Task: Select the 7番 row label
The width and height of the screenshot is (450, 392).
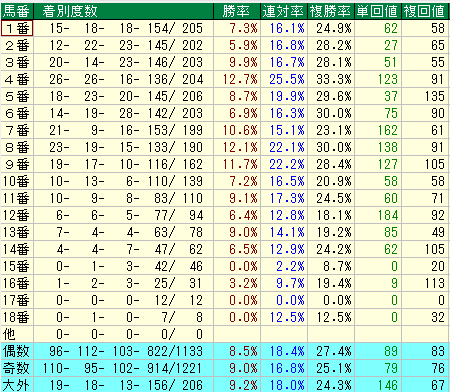Action: click(17, 130)
